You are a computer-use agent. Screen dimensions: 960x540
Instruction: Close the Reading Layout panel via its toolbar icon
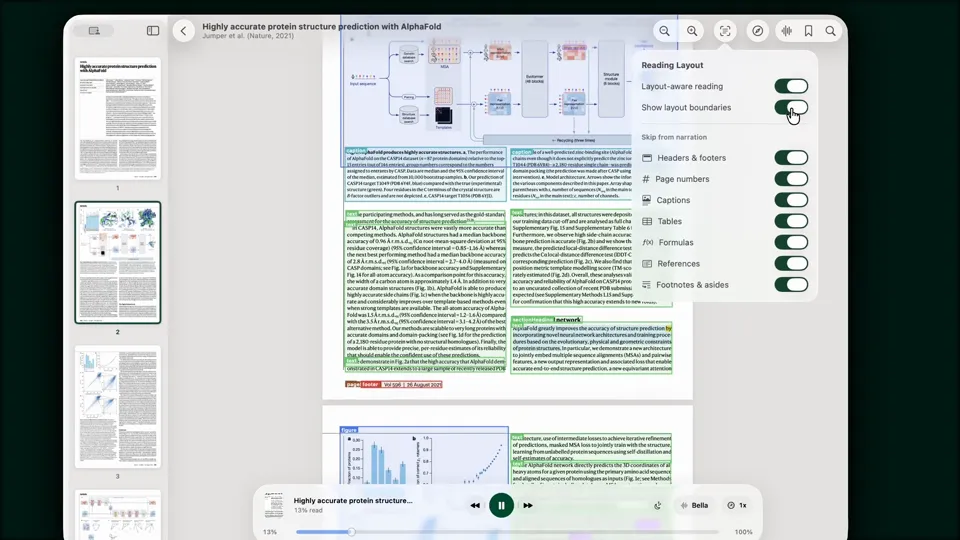pos(725,31)
